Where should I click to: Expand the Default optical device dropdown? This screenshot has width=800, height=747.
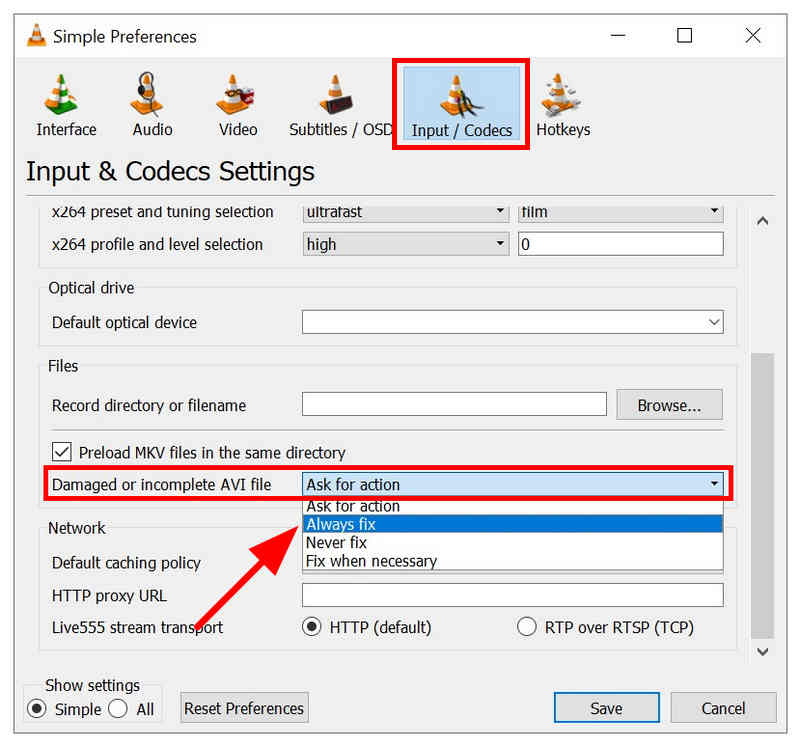(713, 322)
